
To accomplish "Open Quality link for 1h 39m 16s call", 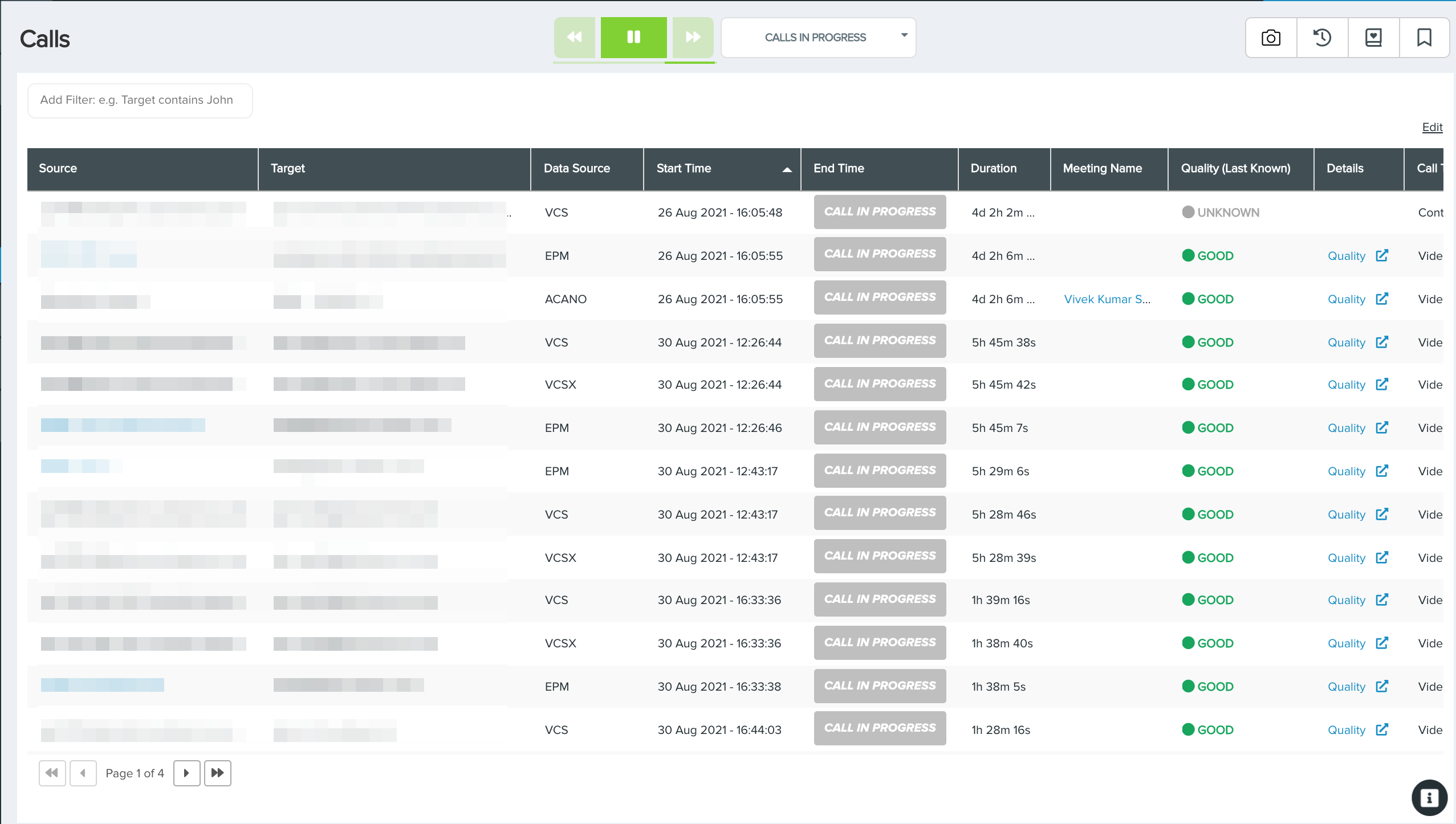I will click(1347, 600).
